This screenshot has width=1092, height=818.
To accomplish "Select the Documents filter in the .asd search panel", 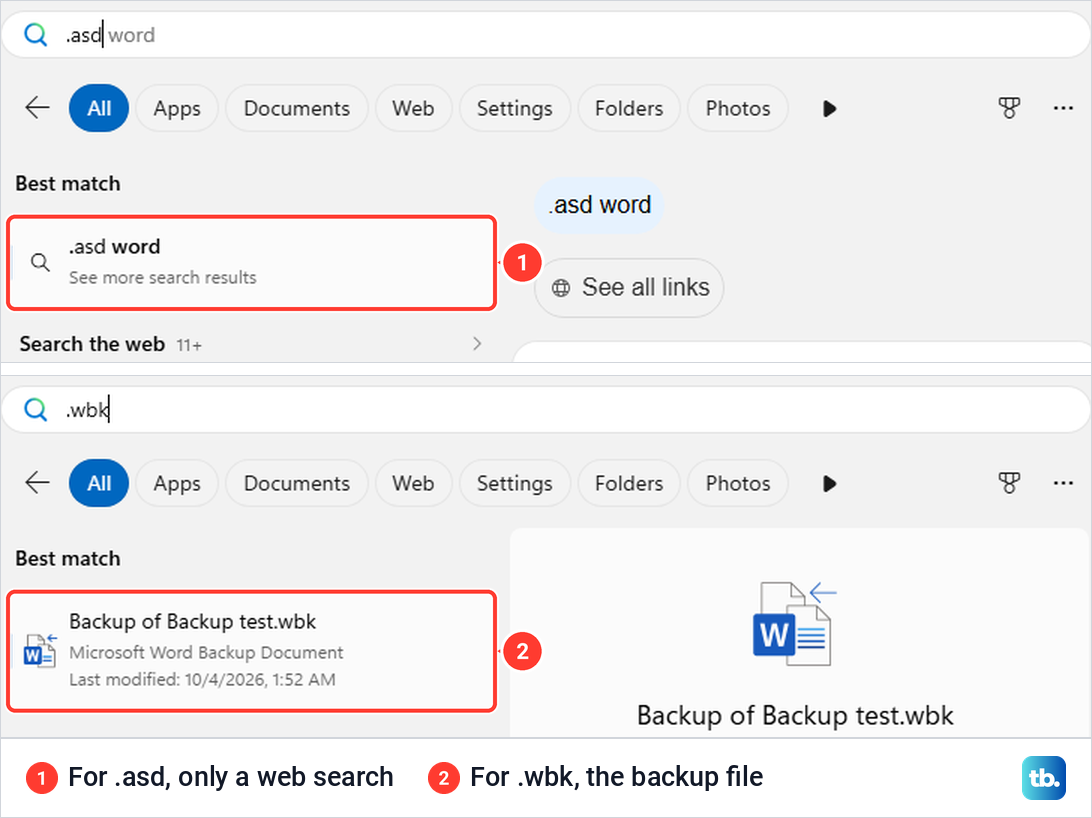I will [x=297, y=108].
